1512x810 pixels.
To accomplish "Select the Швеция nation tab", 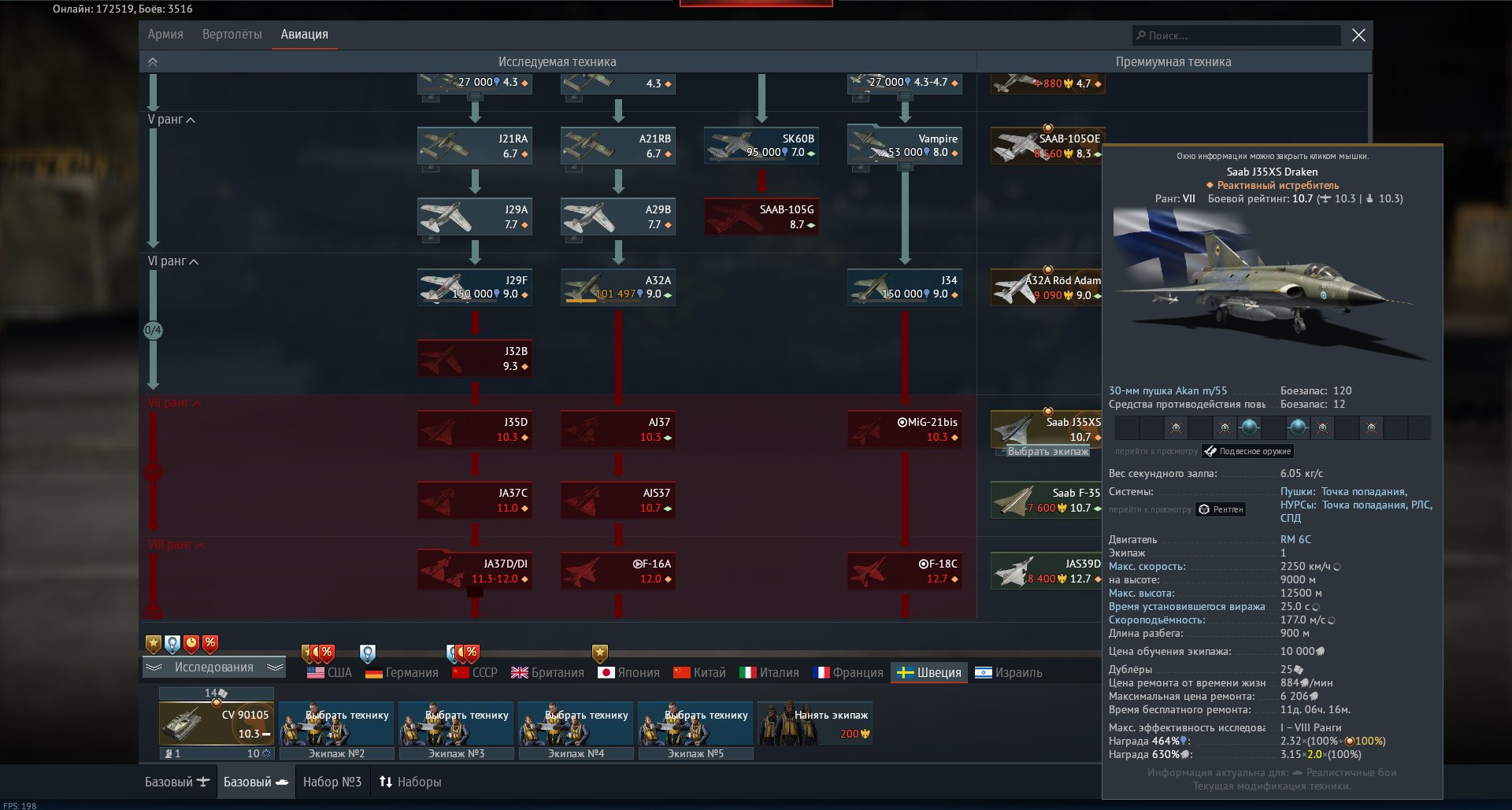I will (929, 673).
